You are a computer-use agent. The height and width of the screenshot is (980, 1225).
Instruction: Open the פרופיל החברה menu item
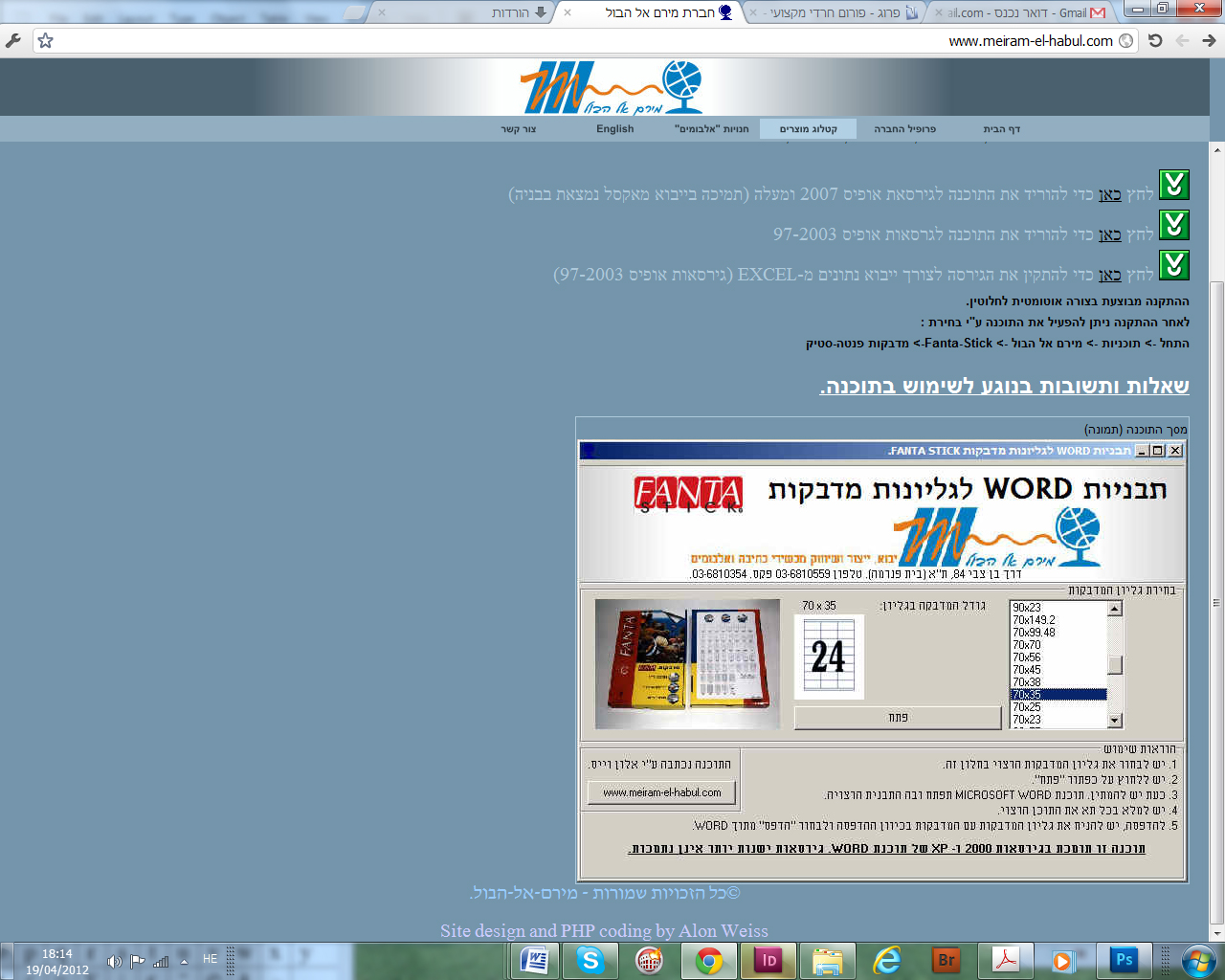coord(904,129)
